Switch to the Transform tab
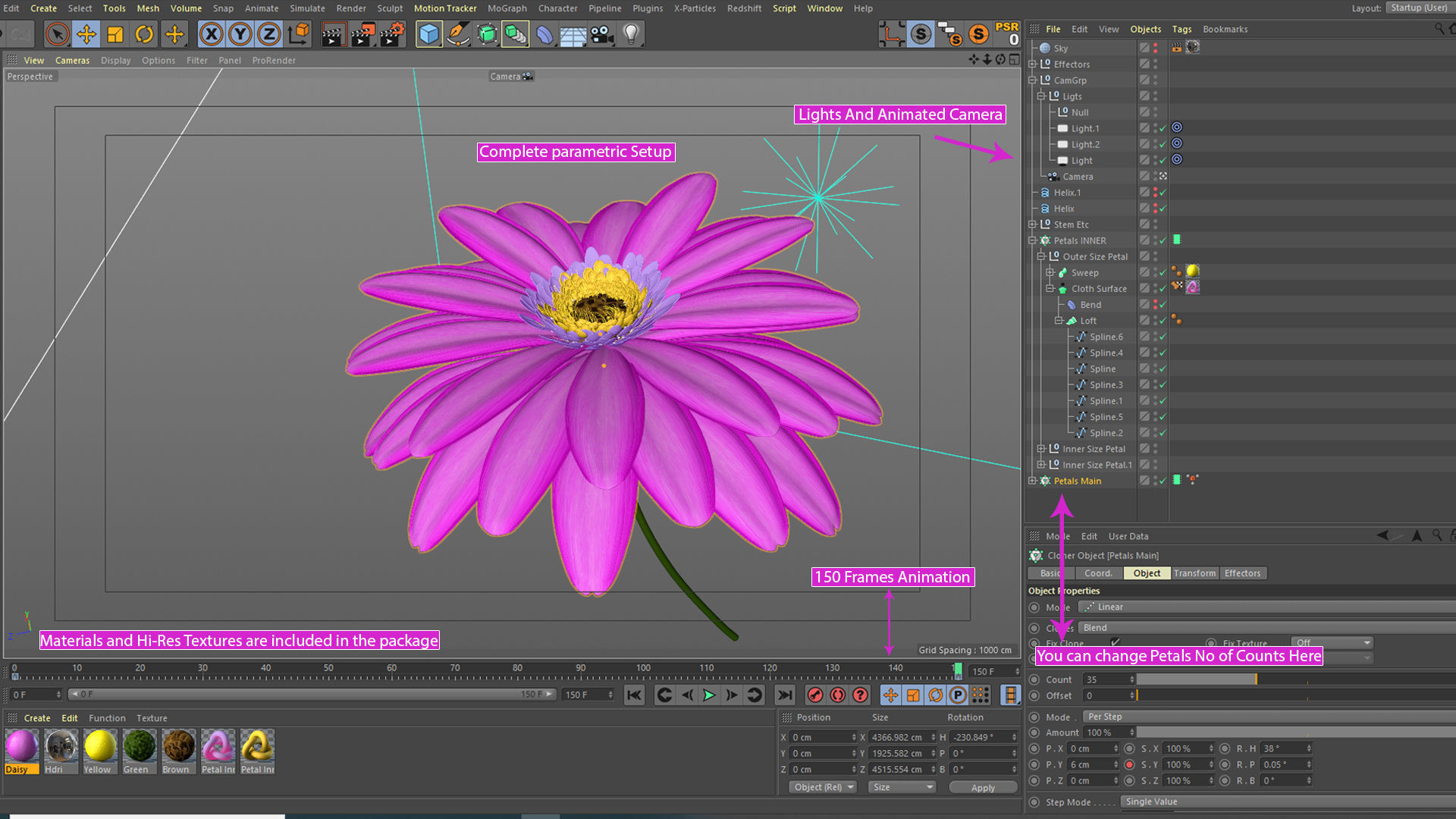The width and height of the screenshot is (1456, 819). (1194, 573)
